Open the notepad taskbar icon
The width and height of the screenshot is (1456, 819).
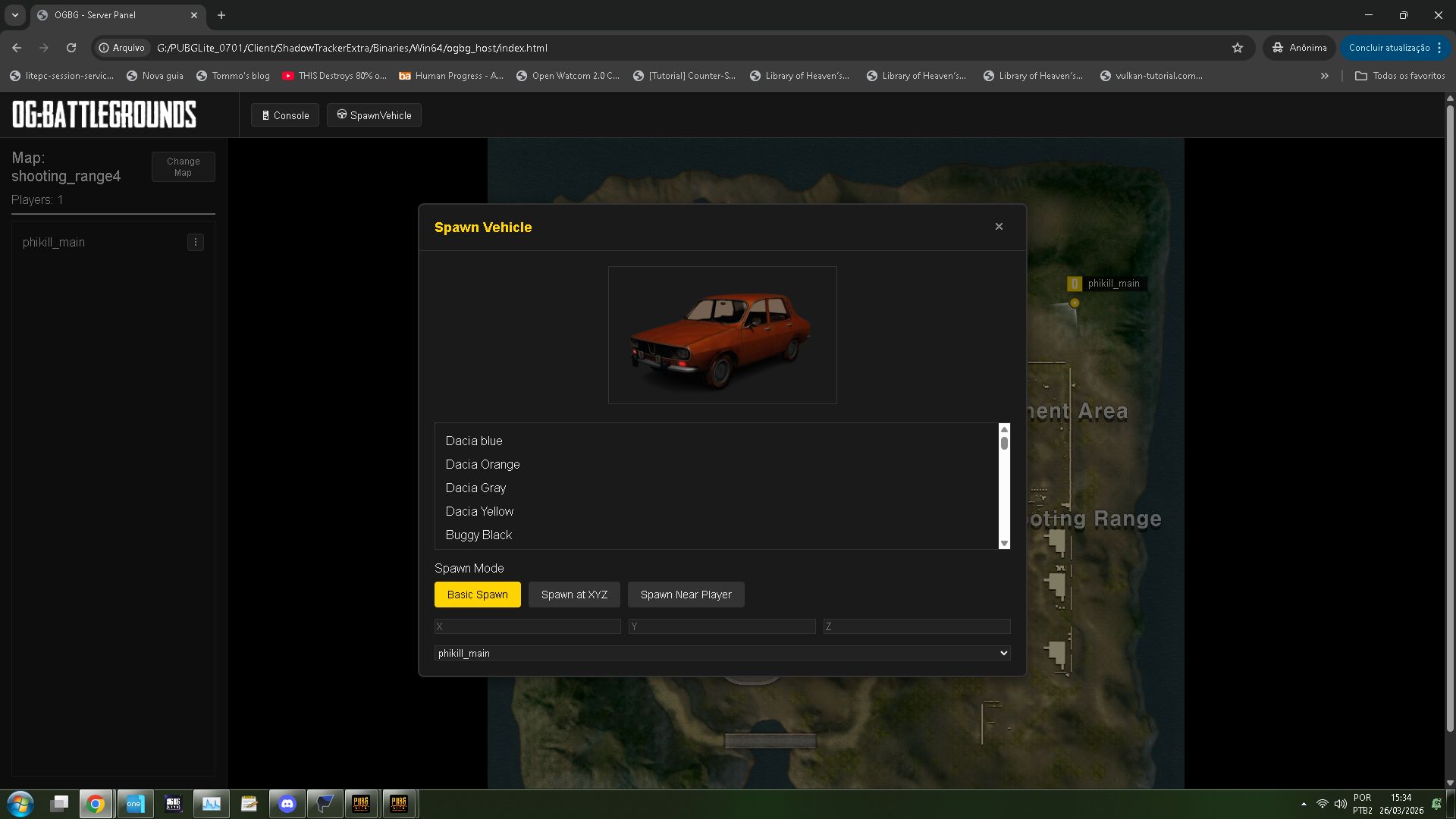(x=249, y=804)
